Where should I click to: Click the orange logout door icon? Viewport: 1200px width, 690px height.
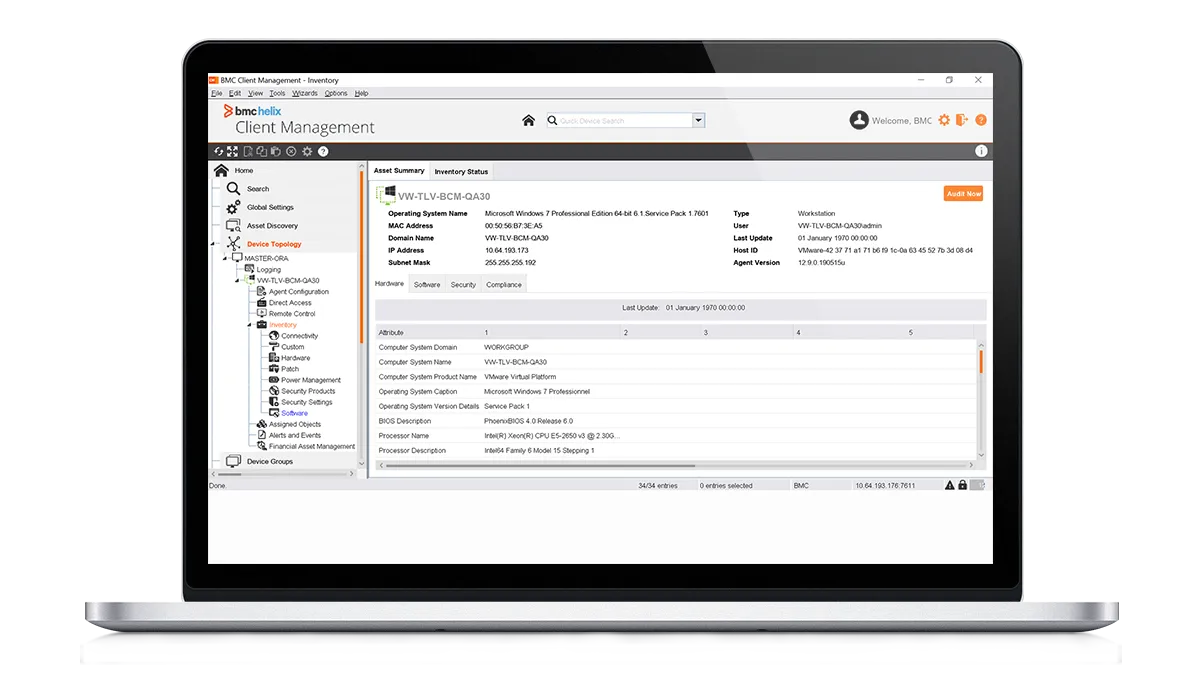click(962, 120)
